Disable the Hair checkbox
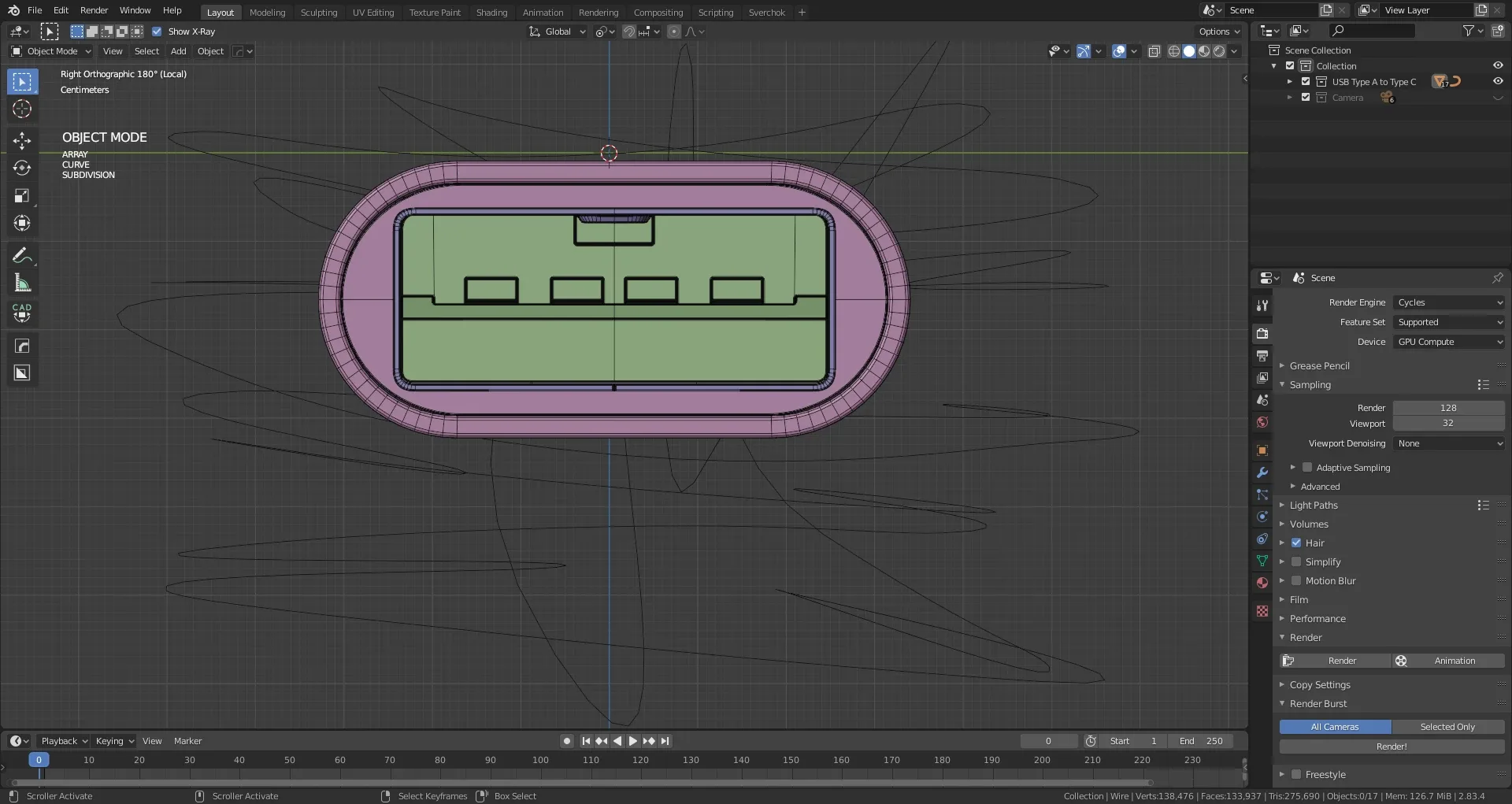 point(1296,543)
